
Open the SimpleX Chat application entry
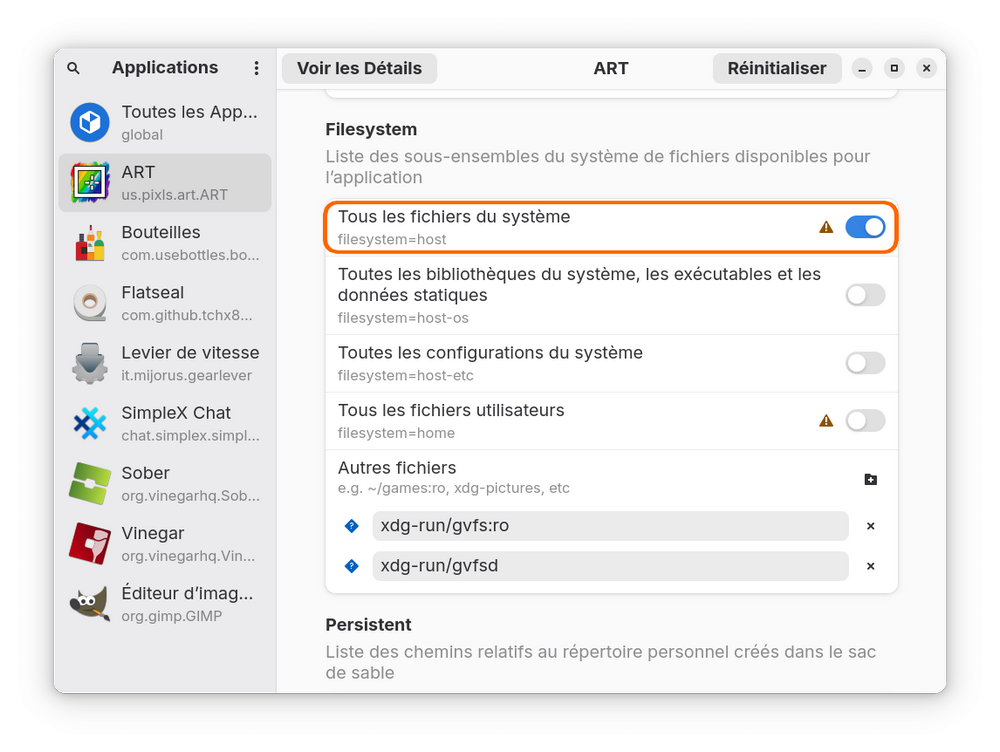[165, 423]
